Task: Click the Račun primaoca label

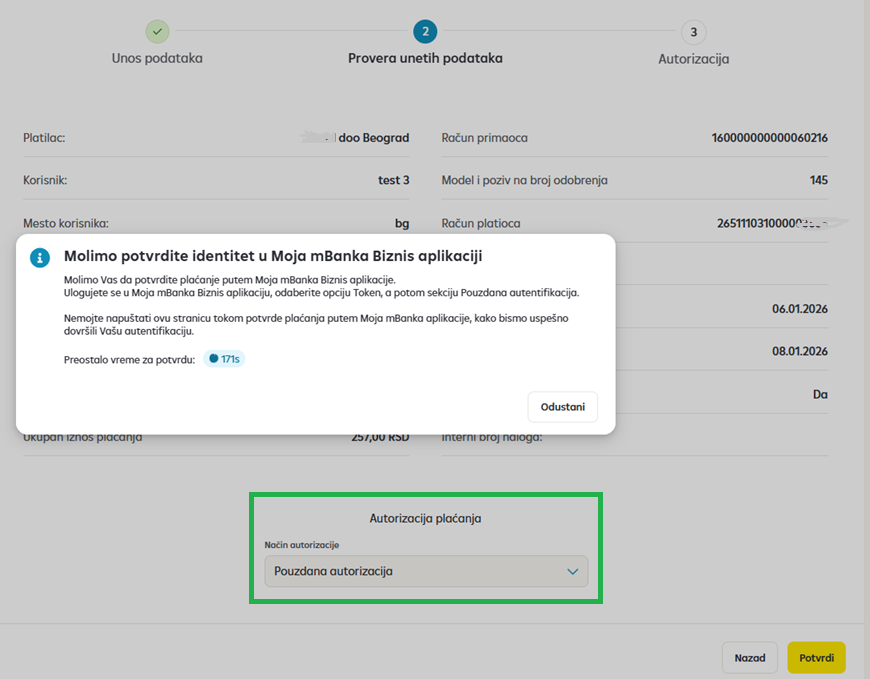Action: click(x=484, y=138)
